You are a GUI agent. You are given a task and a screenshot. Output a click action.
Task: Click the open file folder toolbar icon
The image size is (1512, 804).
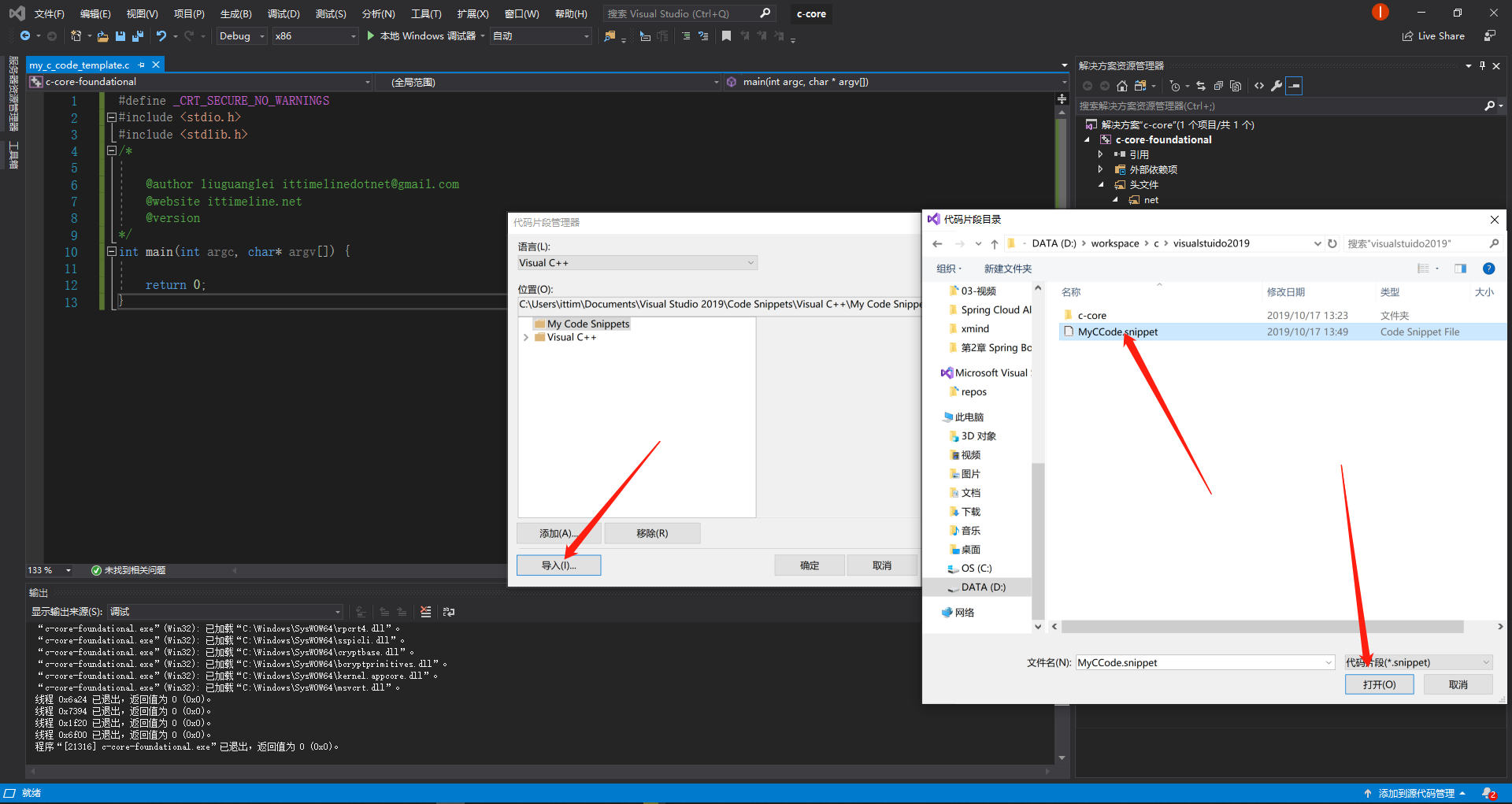102,36
